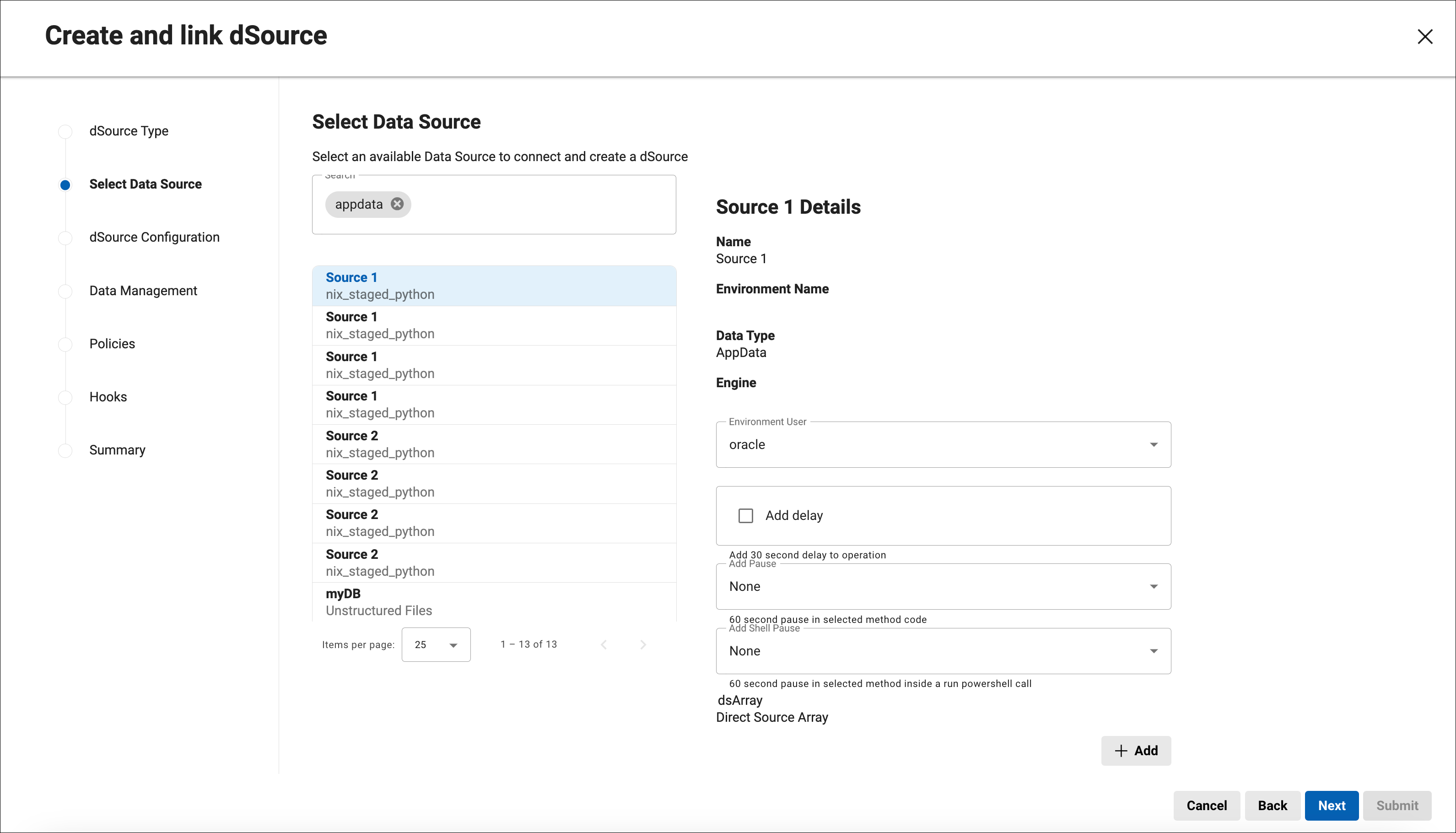Toggle the Add delay setting on
1456x833 pixels.
click(x=746, y=515)
